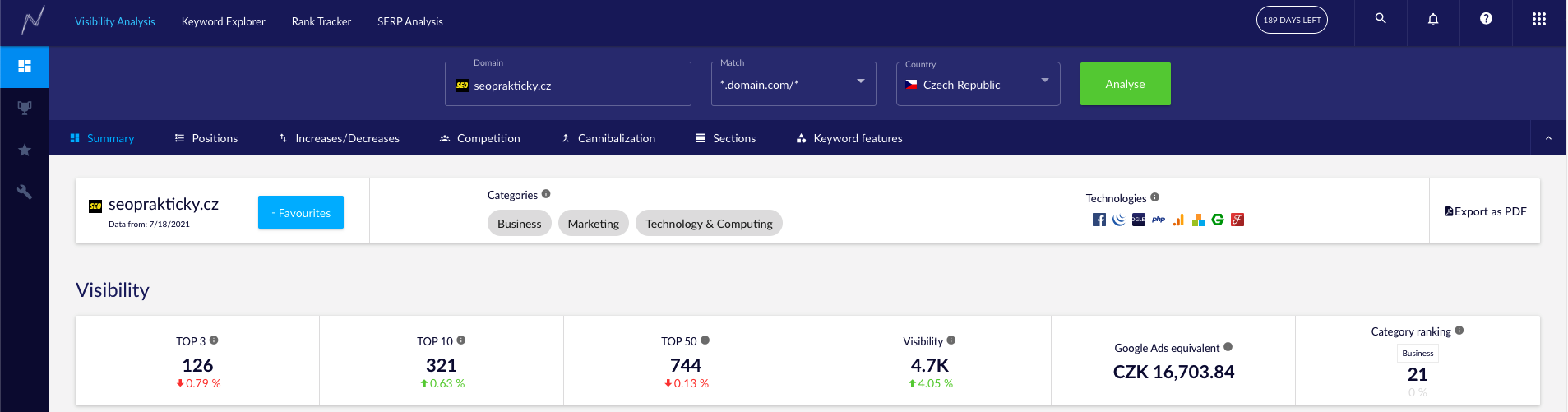Click the Category ranking value 21
The width and height of the screenshot is (1568, 412).
[x=1418, y=374]
